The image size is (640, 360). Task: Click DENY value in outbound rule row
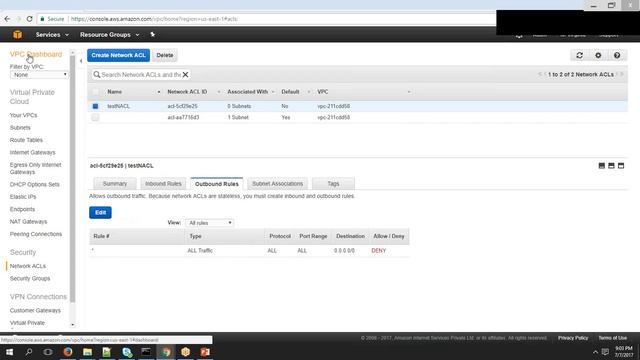[x=378, y=251]
